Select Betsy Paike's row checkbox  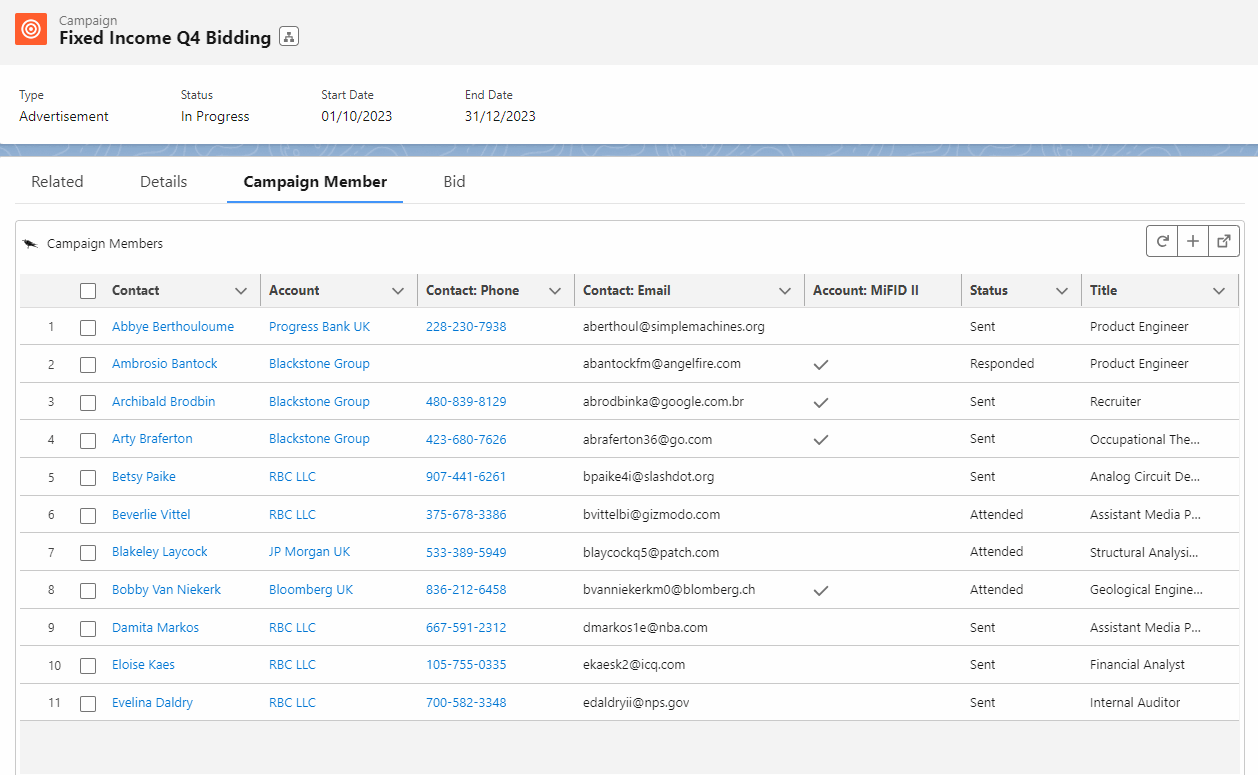tap(88, 478)
